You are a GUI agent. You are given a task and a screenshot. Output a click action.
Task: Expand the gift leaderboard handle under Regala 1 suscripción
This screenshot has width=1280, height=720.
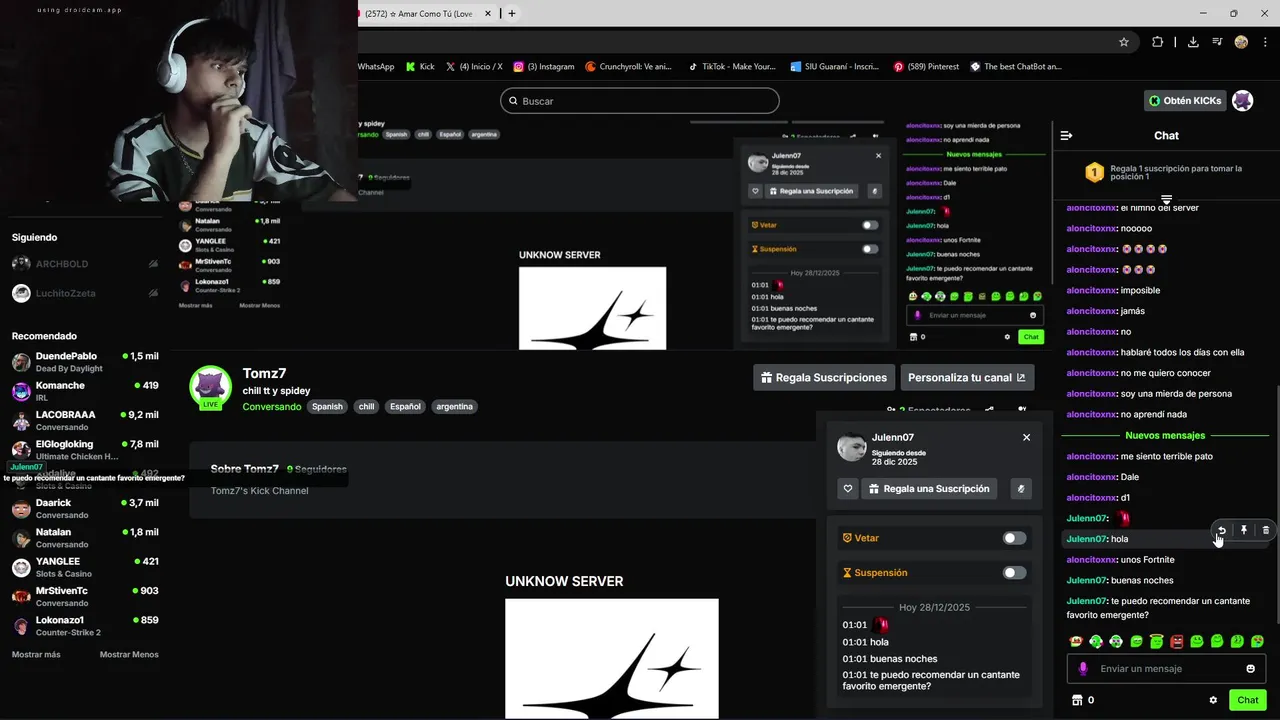(1166, 199)
